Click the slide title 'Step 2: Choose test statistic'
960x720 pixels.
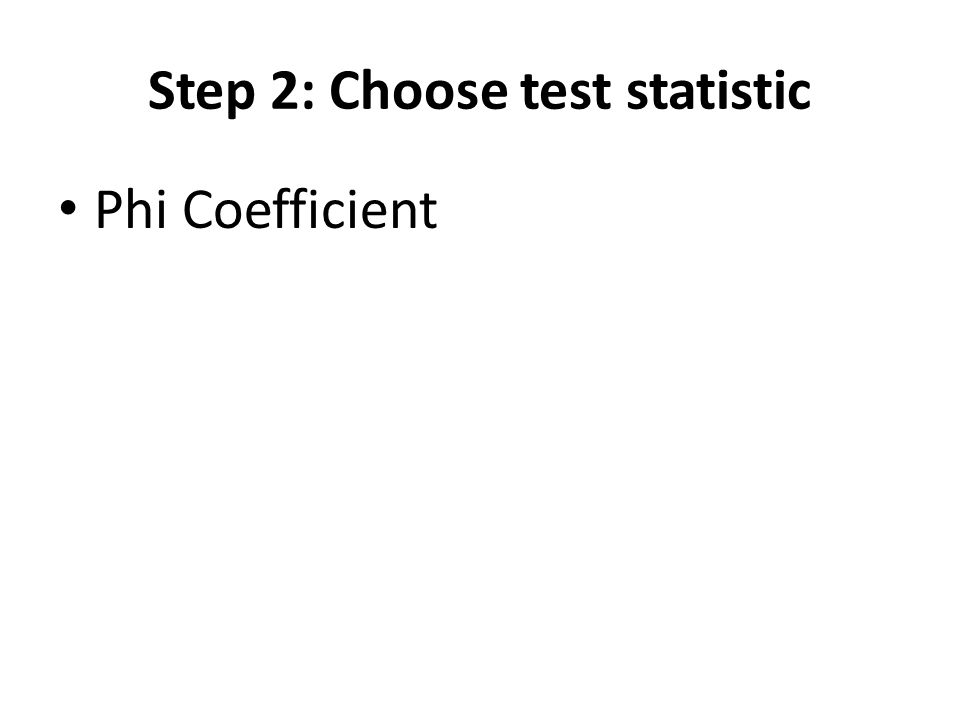pyautogui.click(x=479, y=91)
